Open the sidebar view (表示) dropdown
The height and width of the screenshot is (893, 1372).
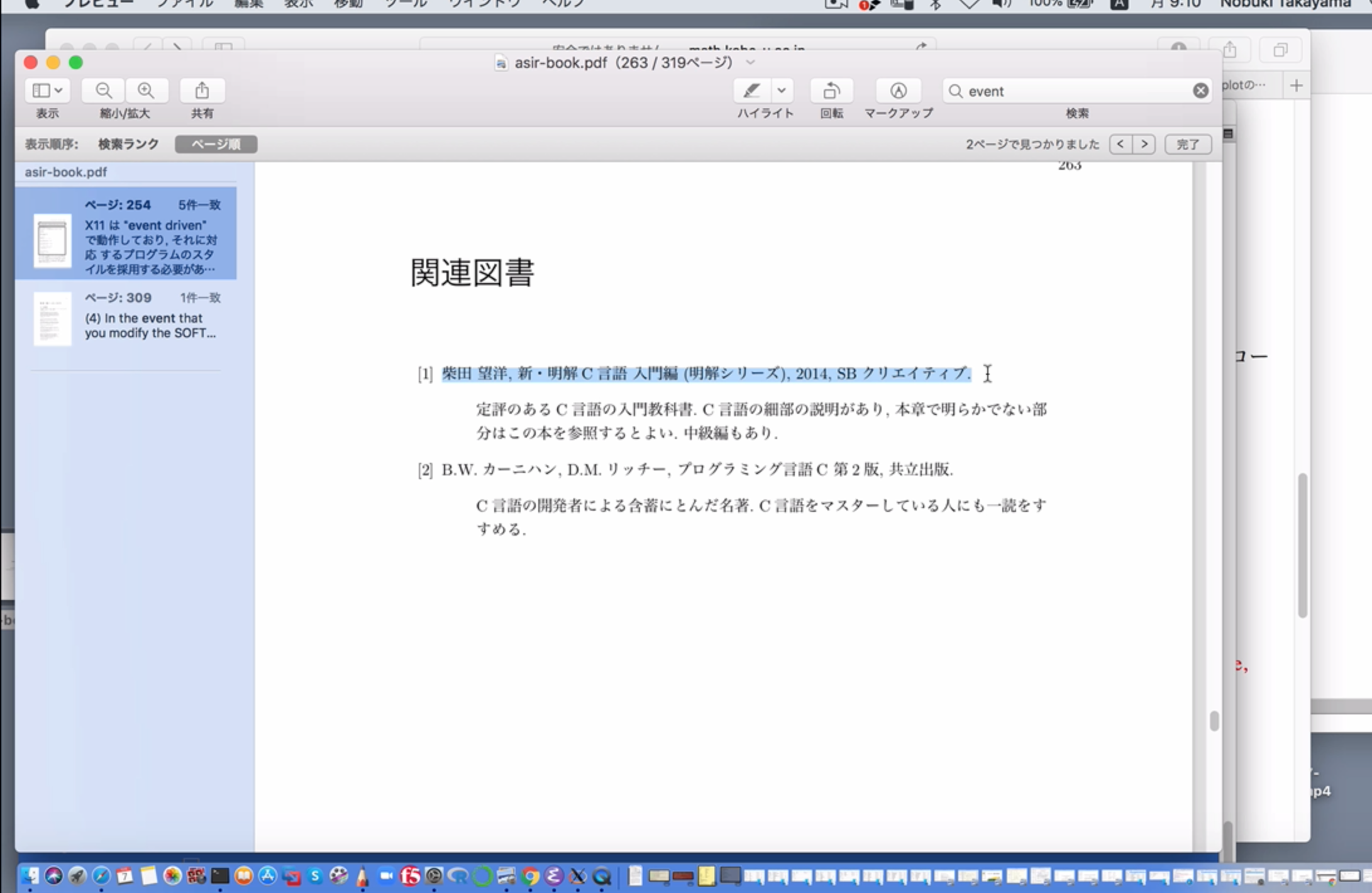[47, 91]
